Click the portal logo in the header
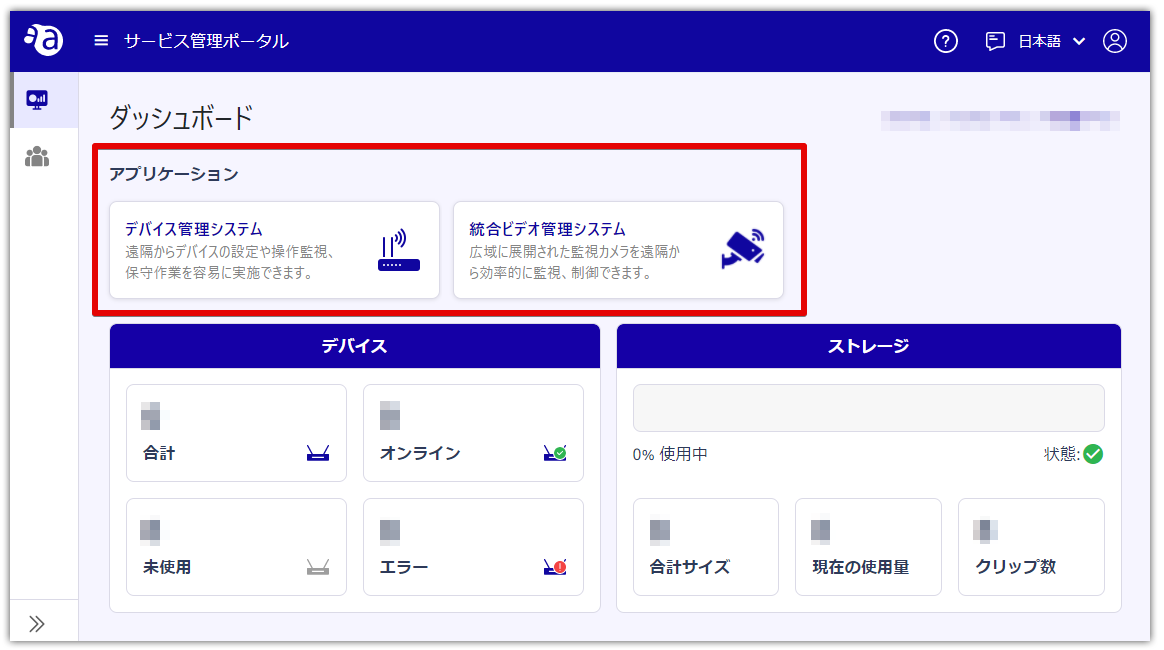Screen dimensions: 1164x650 (x=44, y=40)
